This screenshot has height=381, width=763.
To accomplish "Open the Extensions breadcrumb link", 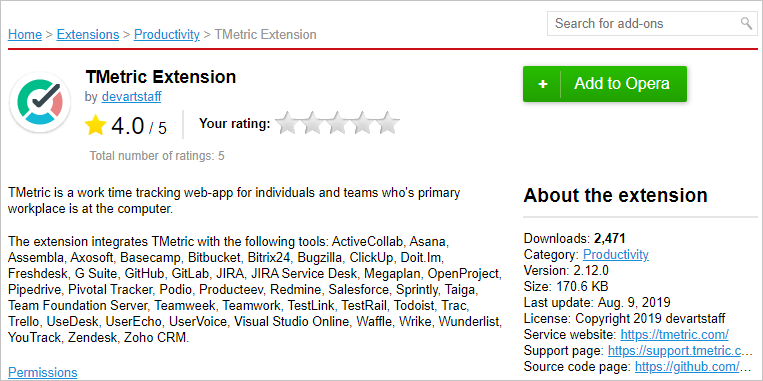I will [x=88, y=35].
